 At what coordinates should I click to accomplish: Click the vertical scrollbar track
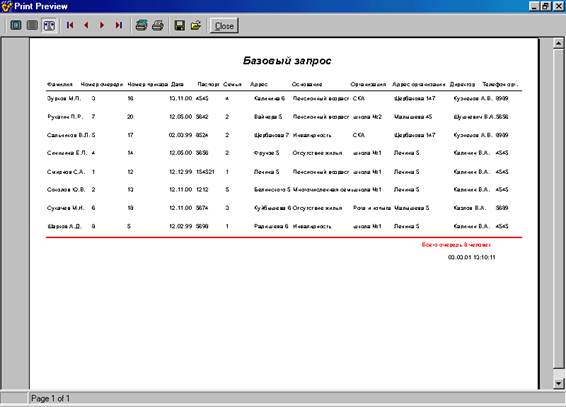pos(558,209)
